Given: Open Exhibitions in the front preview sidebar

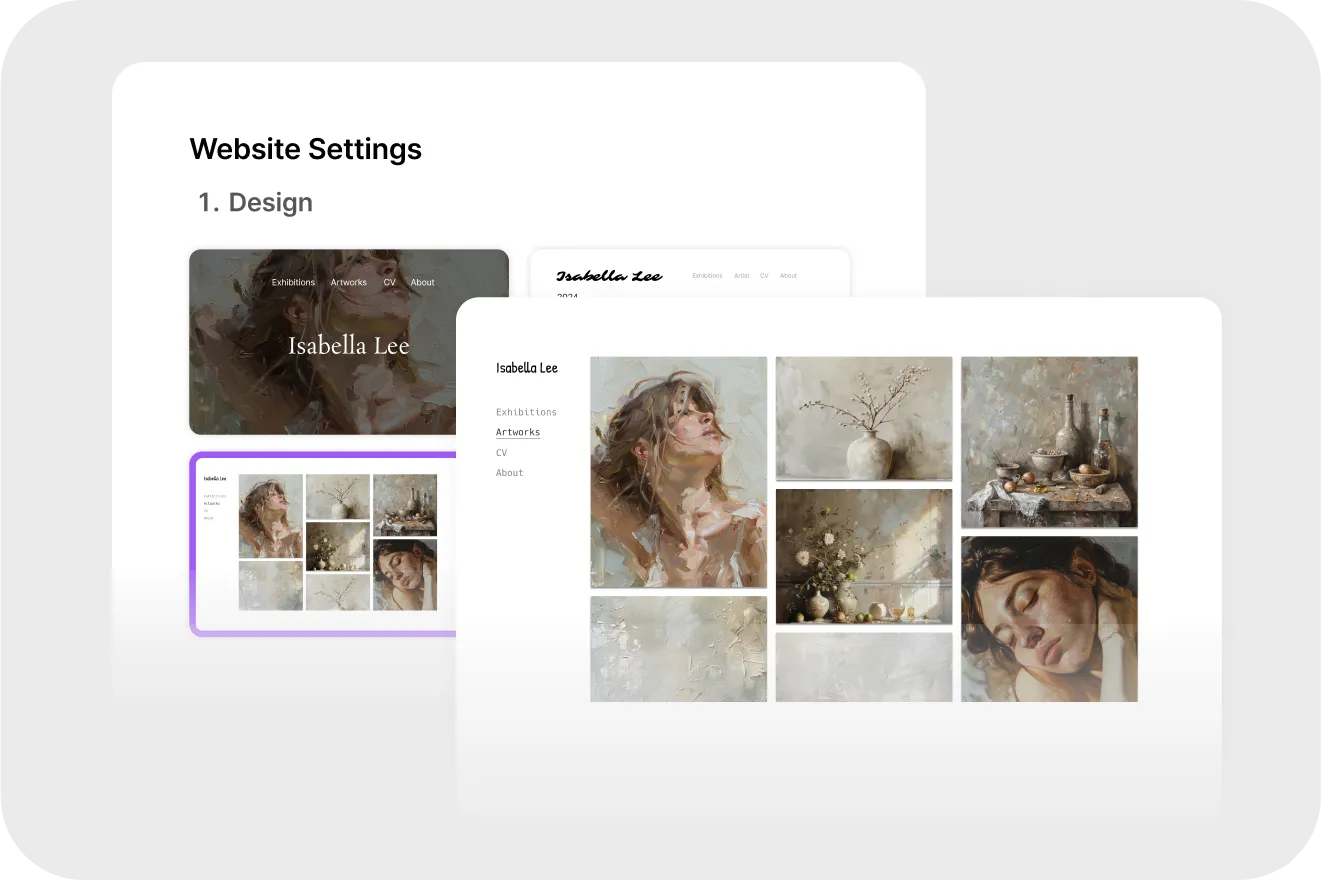Looking at the screenshot, I should coord(526,412).
